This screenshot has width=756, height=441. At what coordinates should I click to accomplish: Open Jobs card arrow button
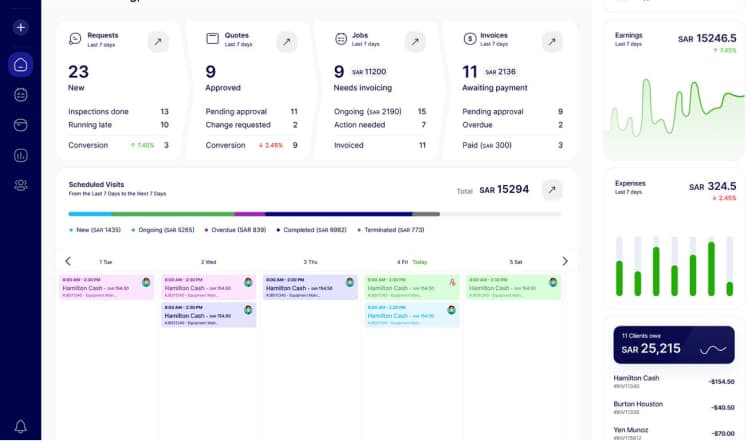pos(415,41)
